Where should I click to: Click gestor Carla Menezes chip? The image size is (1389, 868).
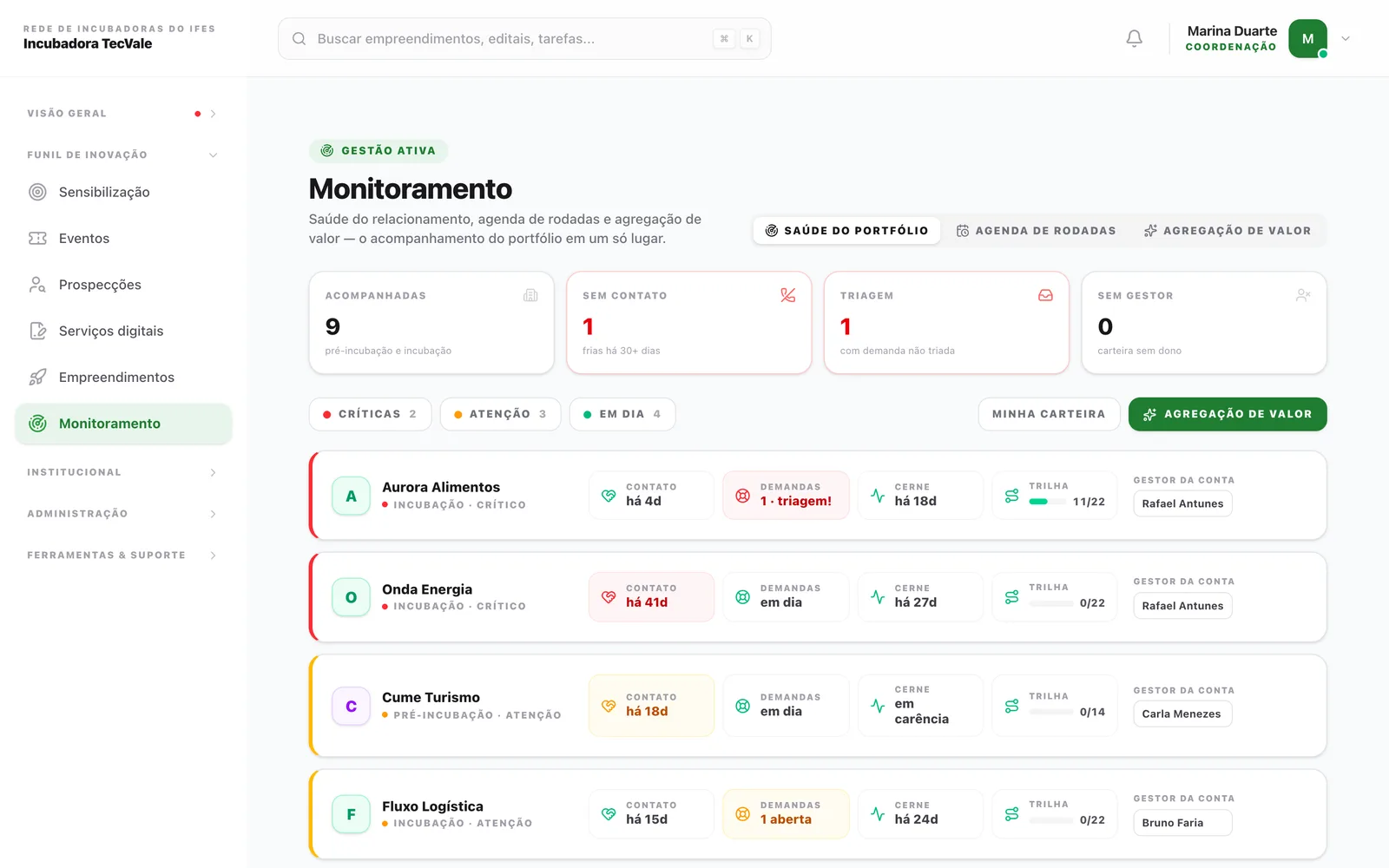pyautogui.click(x=1182, y=713)
